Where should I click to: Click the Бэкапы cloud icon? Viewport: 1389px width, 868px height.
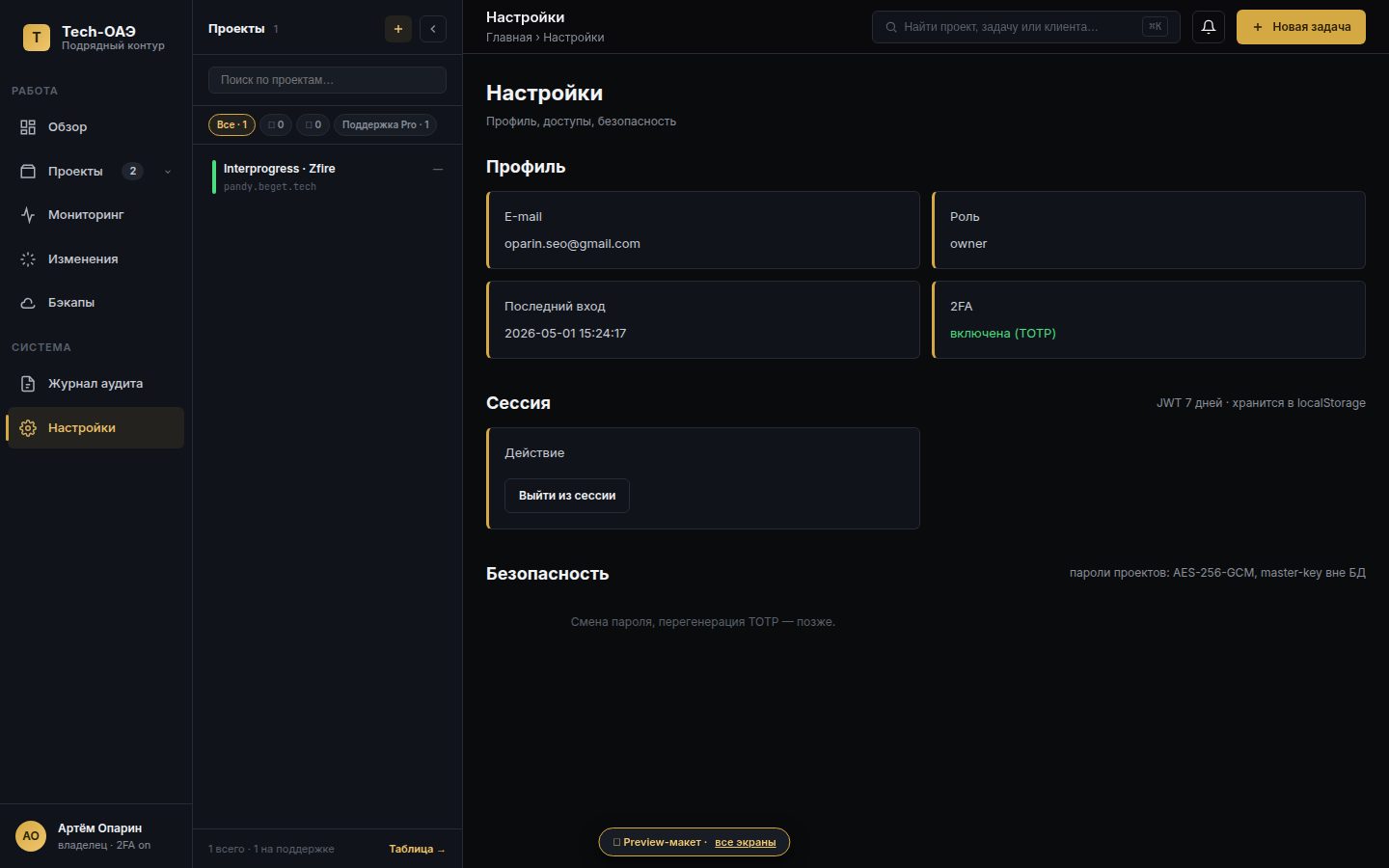(28, 303)
